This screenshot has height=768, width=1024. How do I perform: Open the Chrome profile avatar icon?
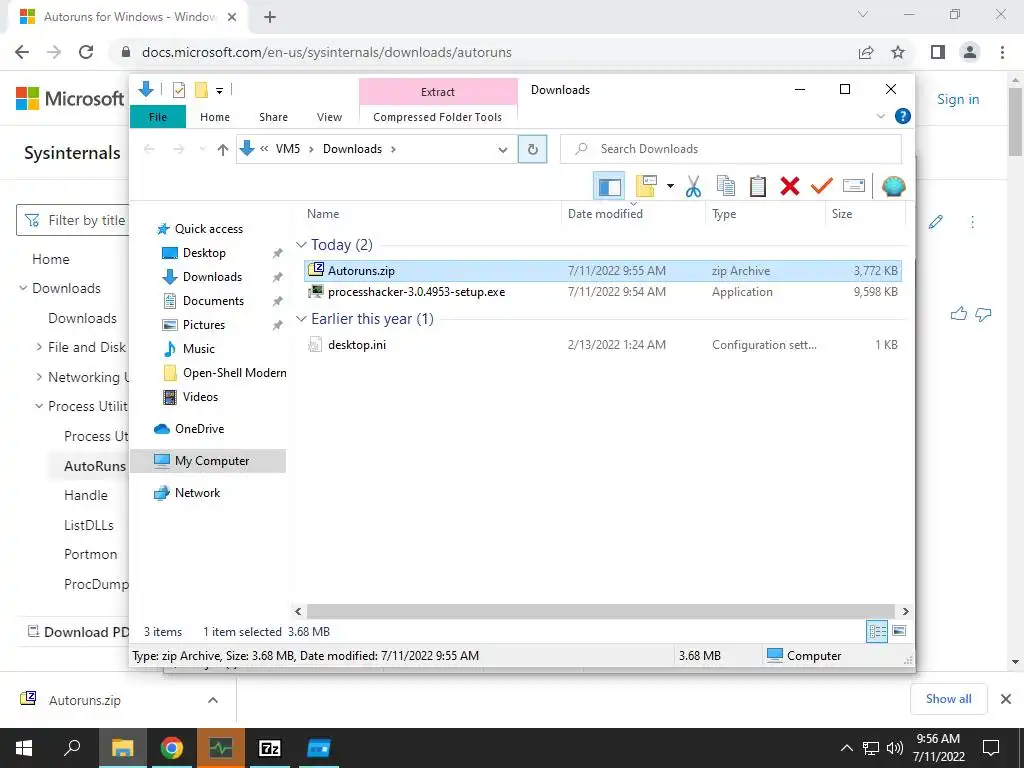(970, 52)
